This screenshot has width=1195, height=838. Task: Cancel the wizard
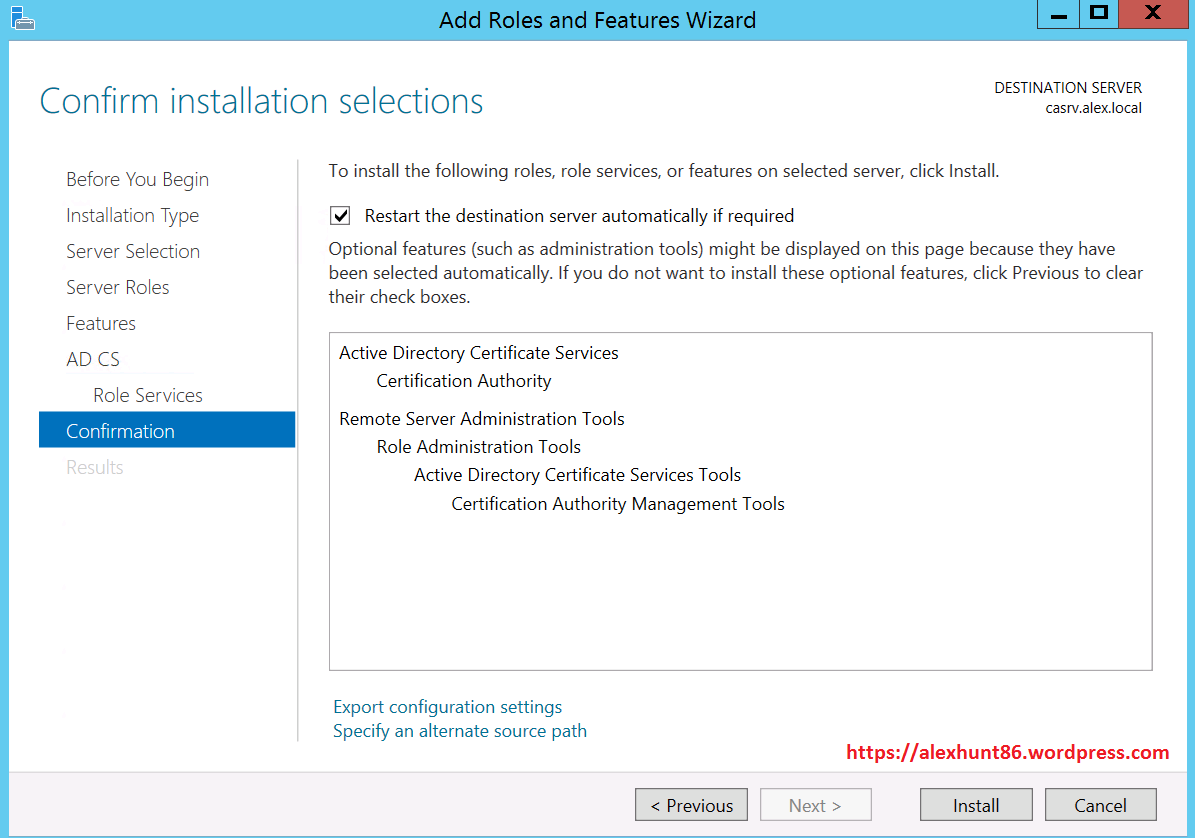1100,805
